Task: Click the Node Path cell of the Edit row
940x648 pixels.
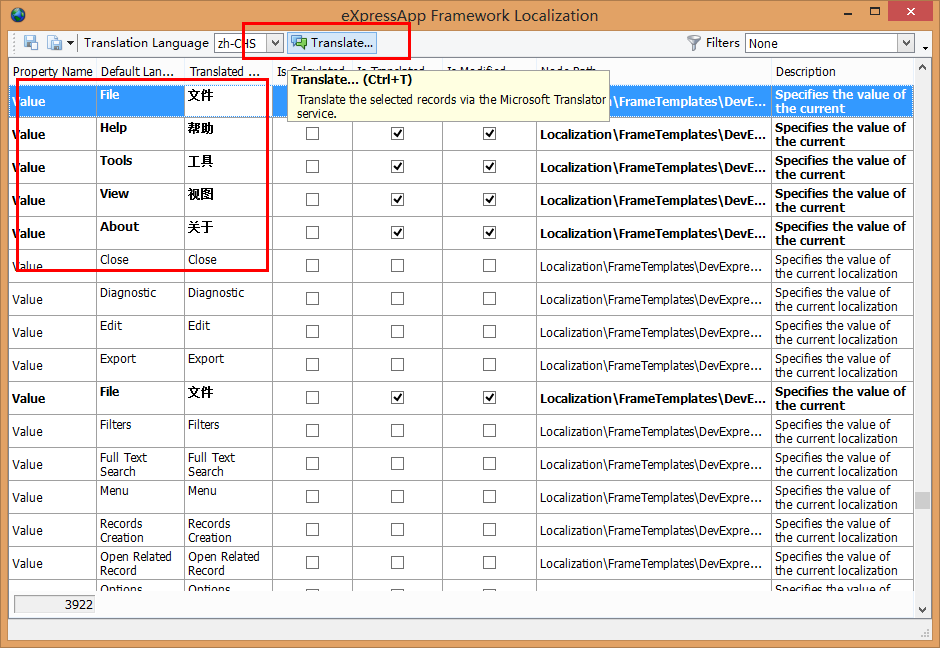Action: click(x=653, y=332)
